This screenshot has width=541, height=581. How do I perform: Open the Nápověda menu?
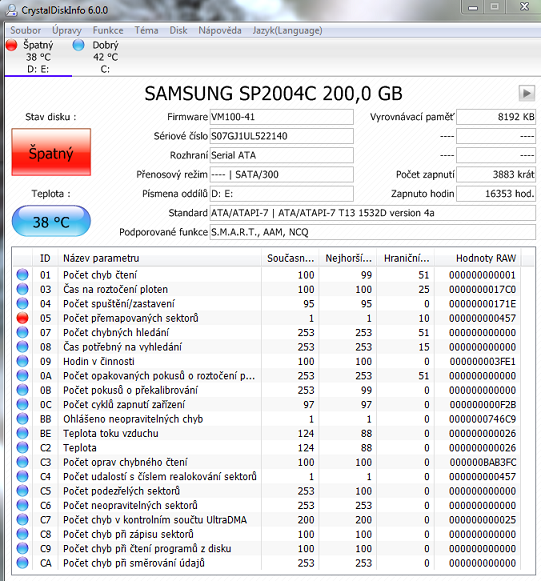pos(220,30)
